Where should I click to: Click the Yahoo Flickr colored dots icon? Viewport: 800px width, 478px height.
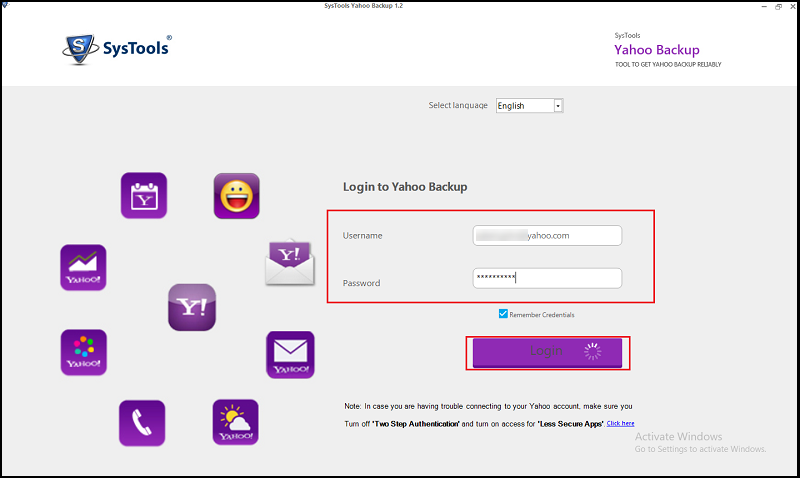84,352
